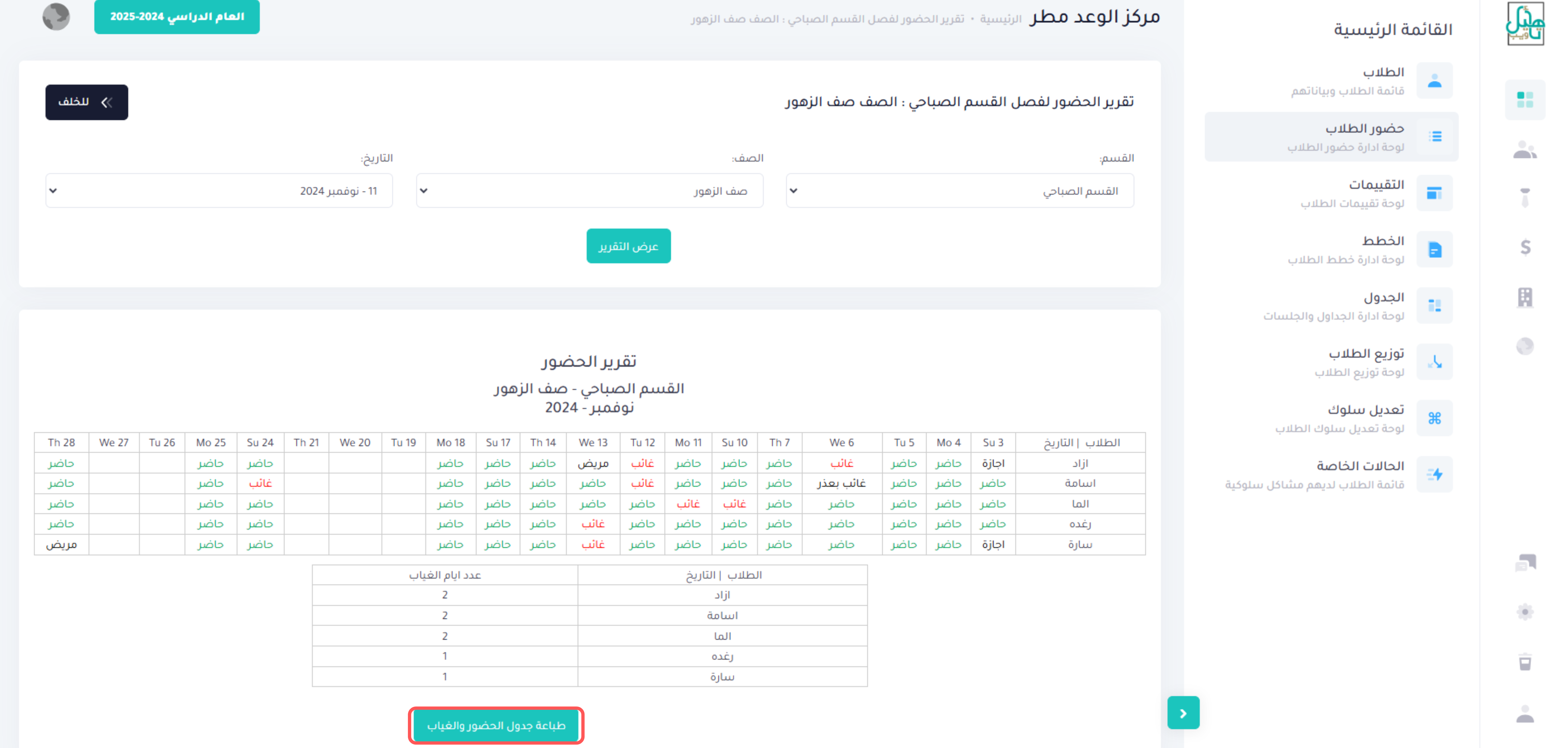Image resolution: width=1568 pixels, height=748 pixels.
Task: Collapse the sidebar with teal arrow button
Action: [x=1183, y=713]
